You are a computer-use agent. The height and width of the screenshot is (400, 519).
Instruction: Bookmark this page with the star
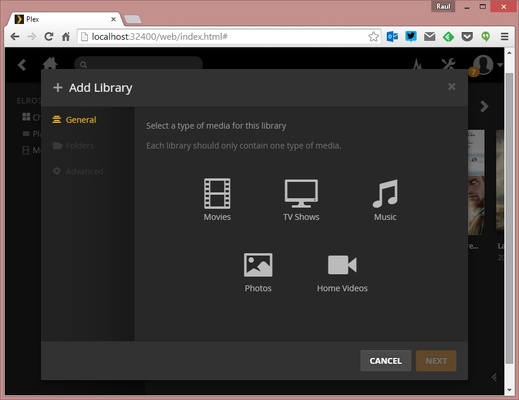click(373, 37)
